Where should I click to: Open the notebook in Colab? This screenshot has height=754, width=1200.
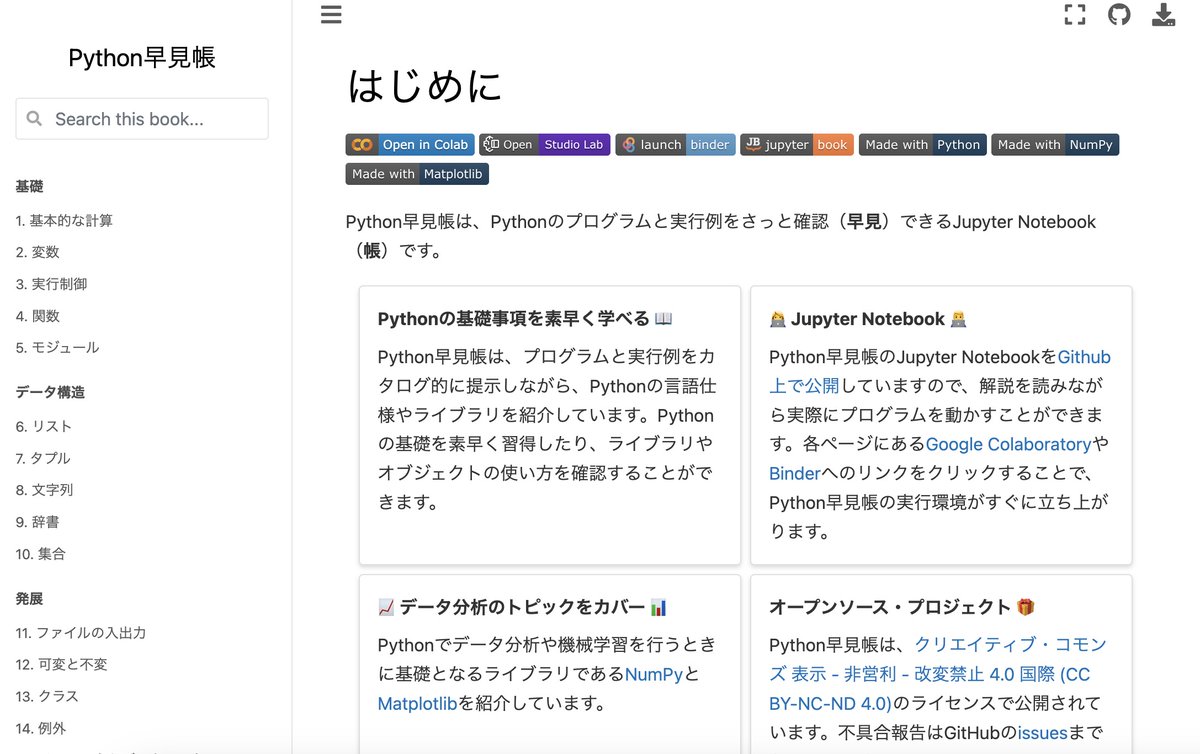pos(410,144)
